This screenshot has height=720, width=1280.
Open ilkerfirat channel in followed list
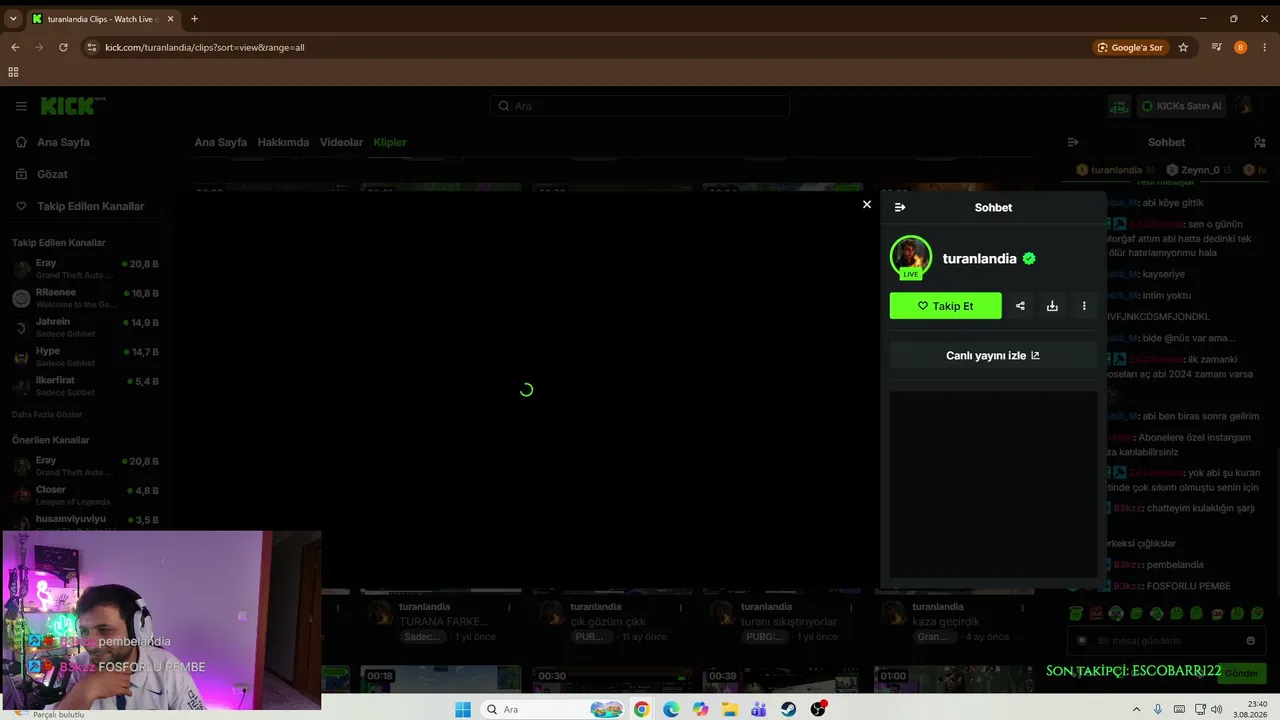[x=85, y=386]
